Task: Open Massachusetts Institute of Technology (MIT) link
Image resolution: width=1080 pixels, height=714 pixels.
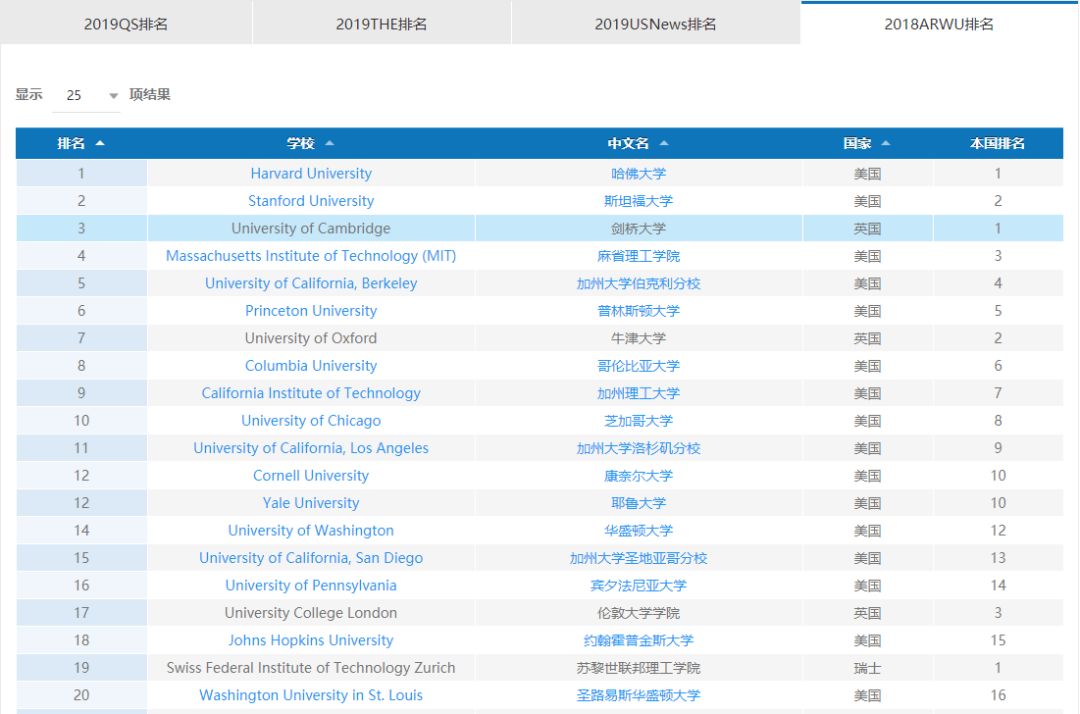Action: [x=311, y=256]
